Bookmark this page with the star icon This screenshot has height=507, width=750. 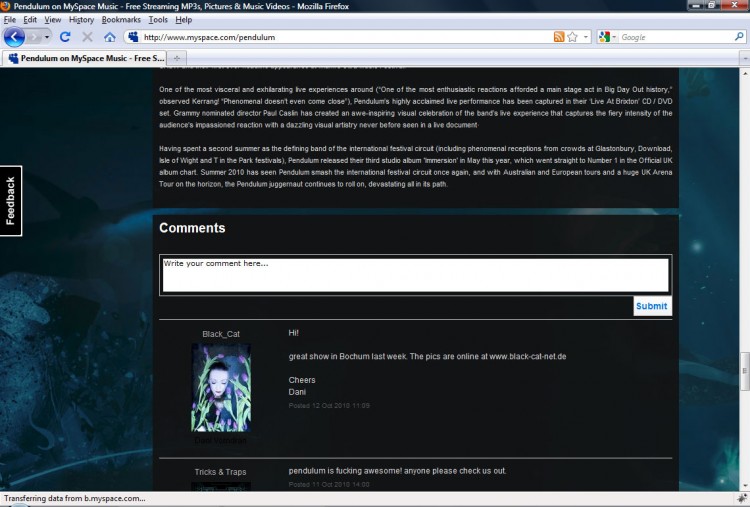572,37
